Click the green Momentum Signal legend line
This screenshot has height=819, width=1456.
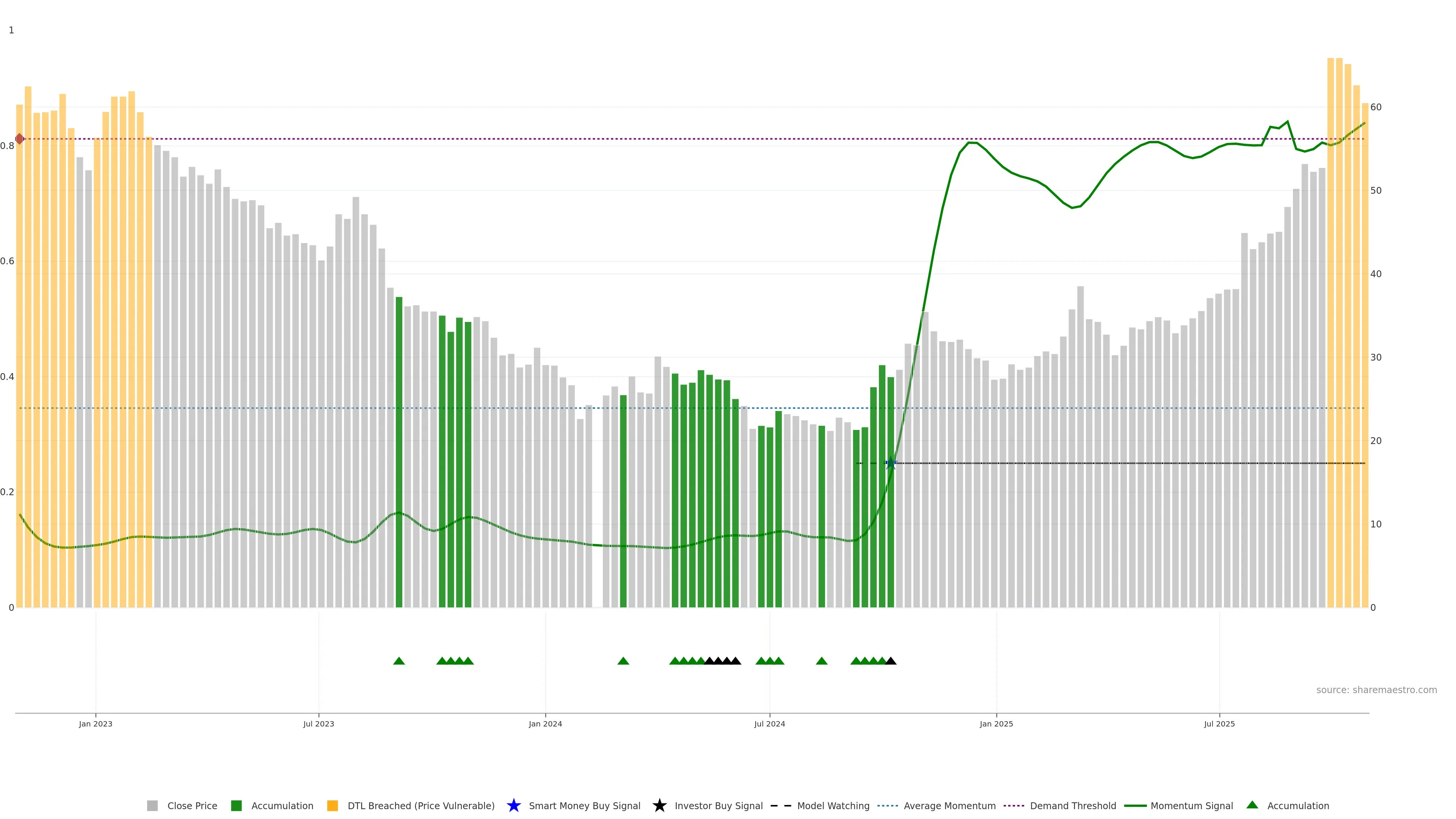pos(1135,805)
